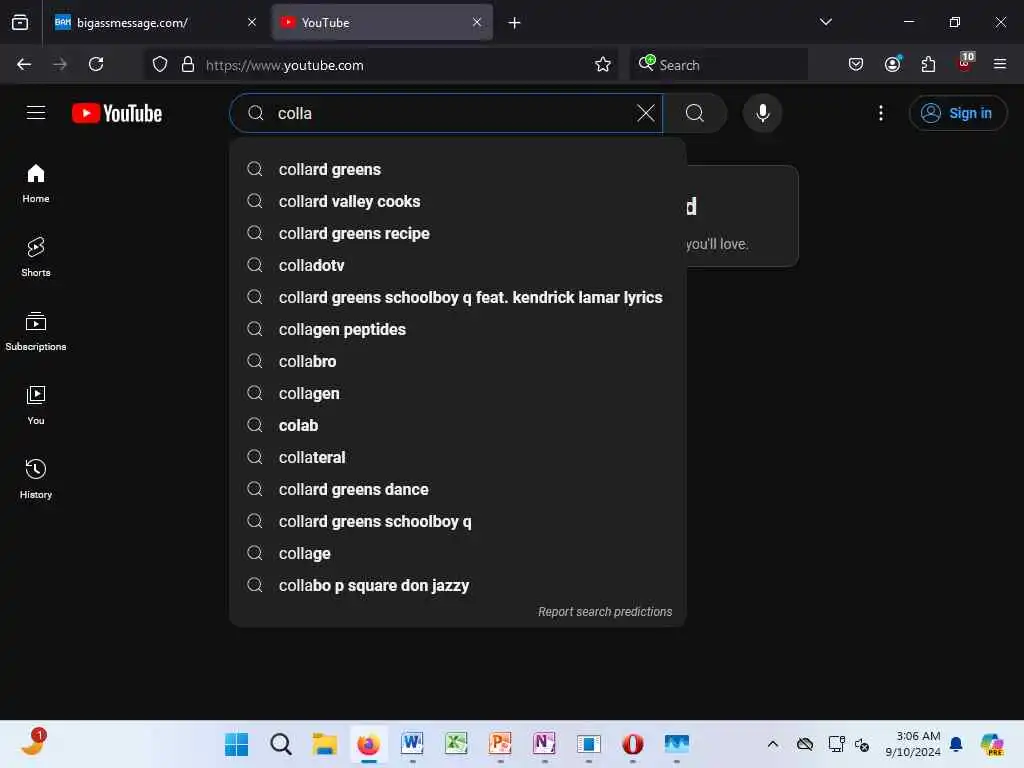Close the bigassmessage.com tab
Viewport: 1024px width, 768px height.
pyautogui.click(x=252, y=22)
